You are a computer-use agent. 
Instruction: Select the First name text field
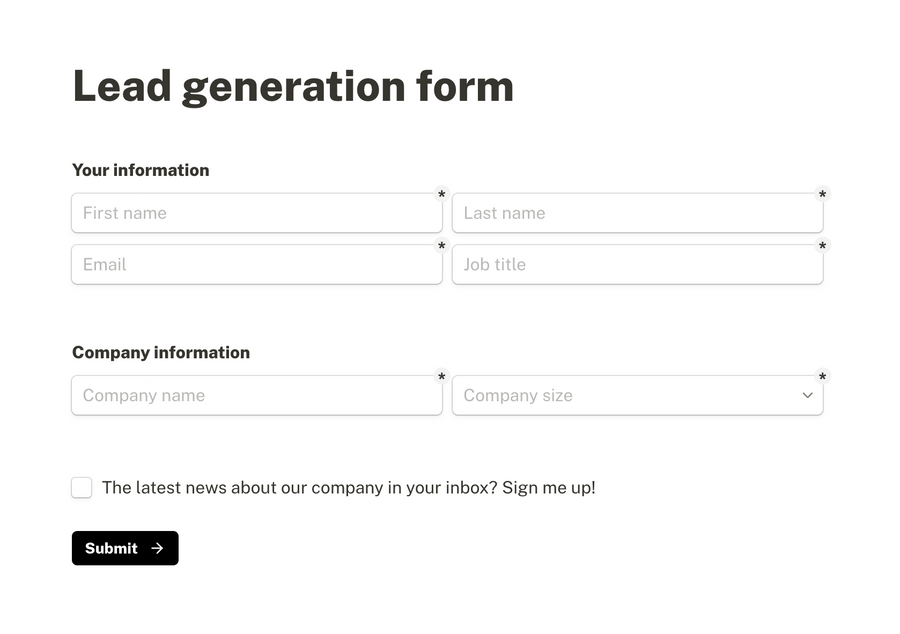point(257,212)
